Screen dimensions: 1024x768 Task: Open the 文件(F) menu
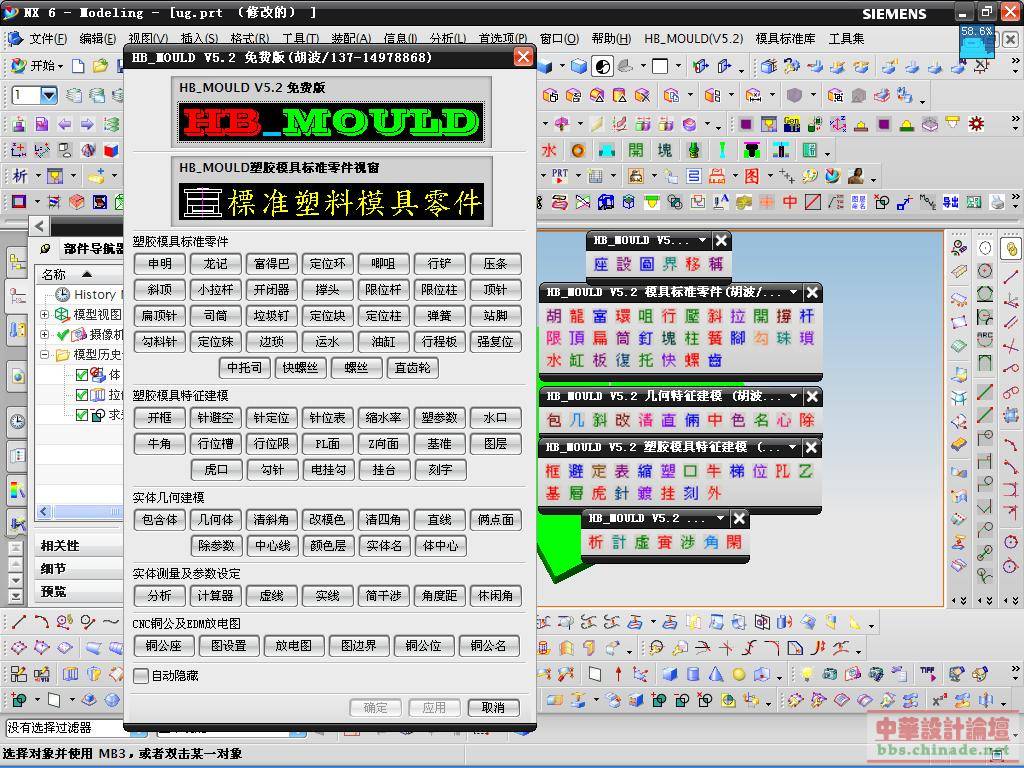coord(47,39)
